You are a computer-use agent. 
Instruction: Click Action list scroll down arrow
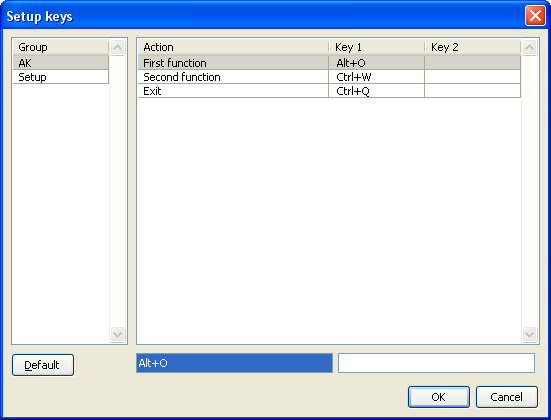click(x=530, y=334)
